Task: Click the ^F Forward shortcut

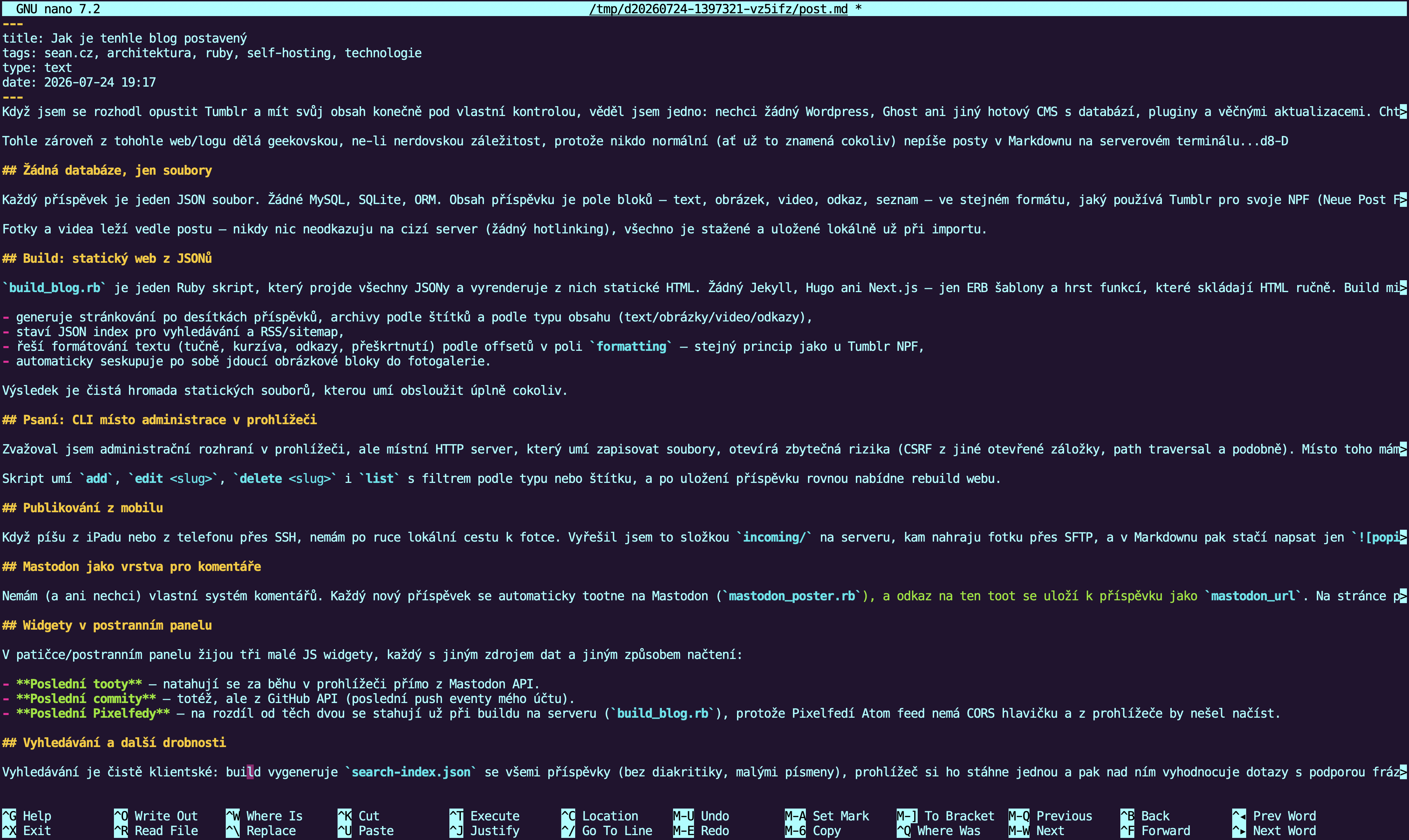Action: (x=1155, y=830)
